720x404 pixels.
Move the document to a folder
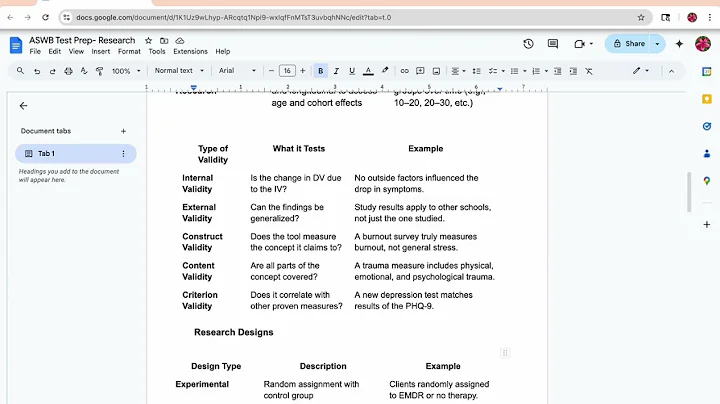tap(164, 40)
